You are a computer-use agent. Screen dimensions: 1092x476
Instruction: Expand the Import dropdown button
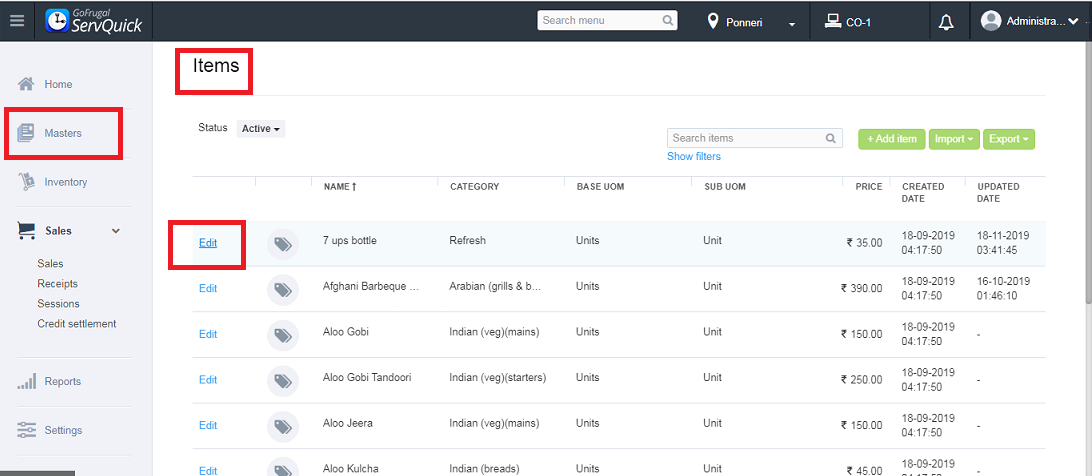[x=954, y=139]
